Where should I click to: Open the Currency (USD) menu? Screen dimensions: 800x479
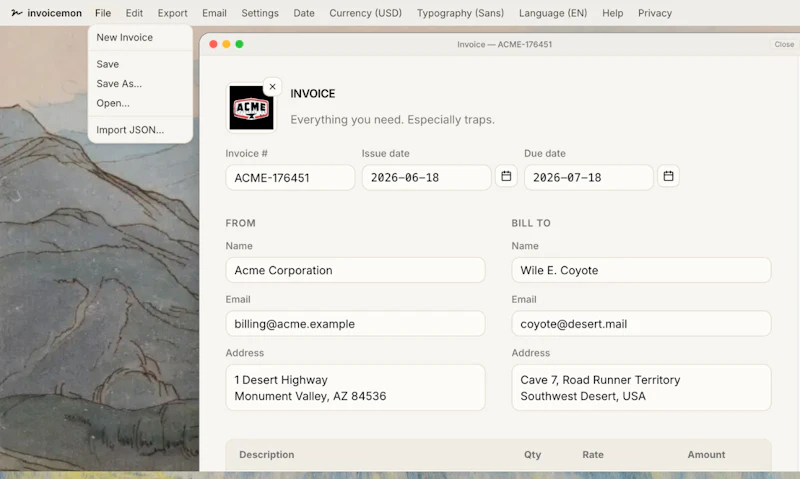tap(365, 13)
